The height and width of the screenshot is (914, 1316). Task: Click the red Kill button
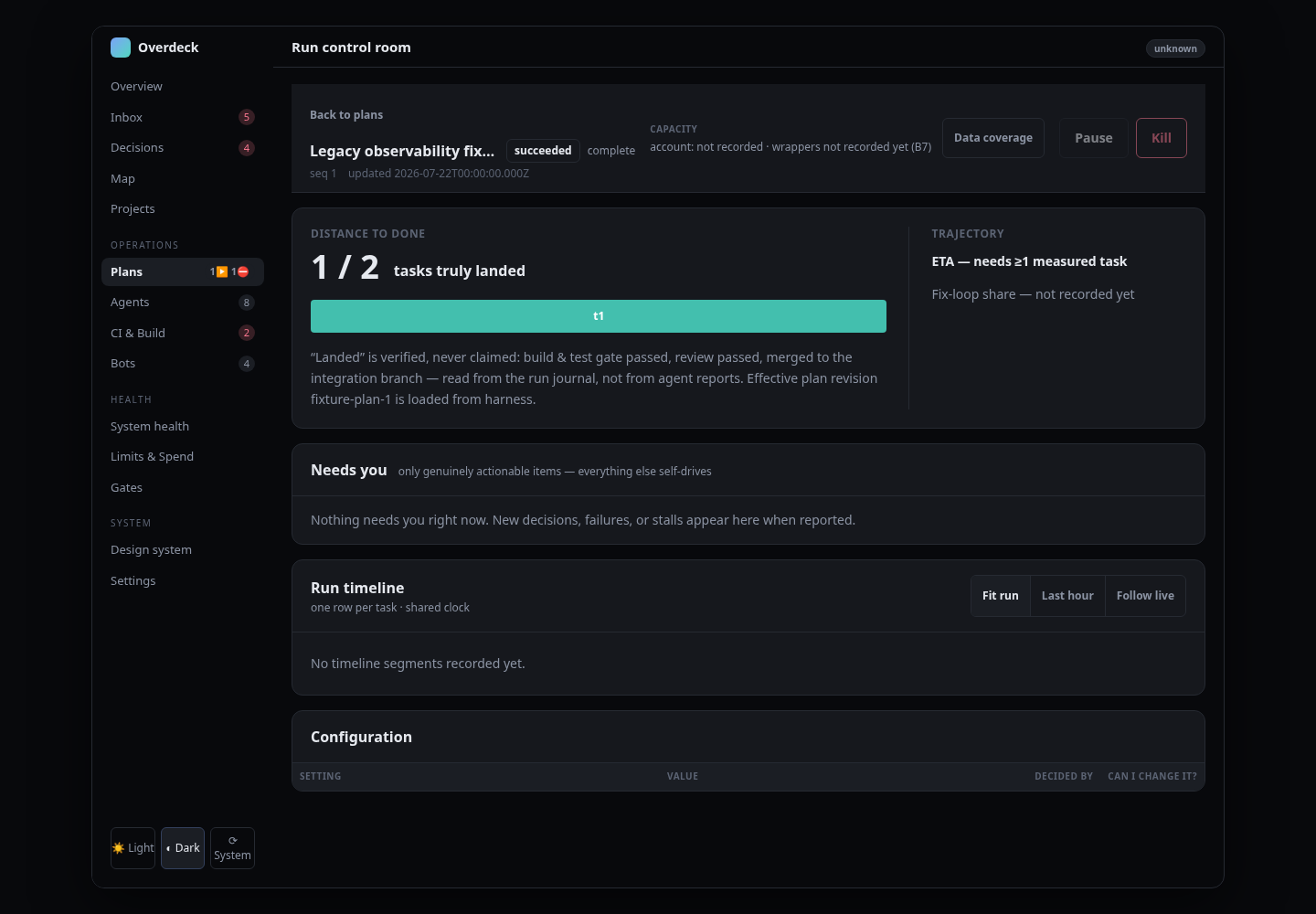1162,138
